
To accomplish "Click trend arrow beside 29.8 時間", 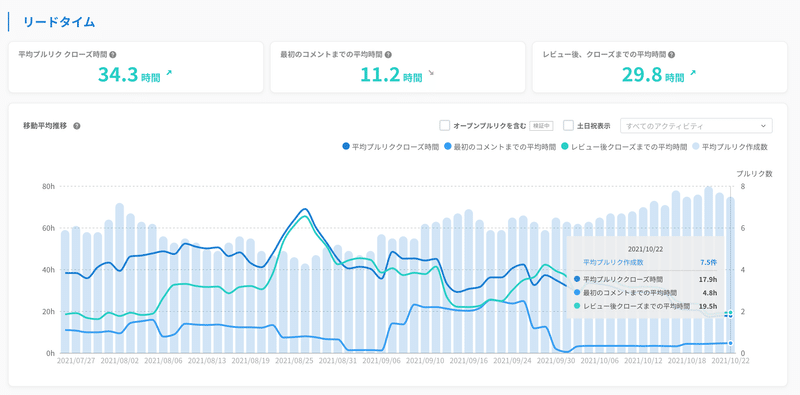I will [693, 73].
